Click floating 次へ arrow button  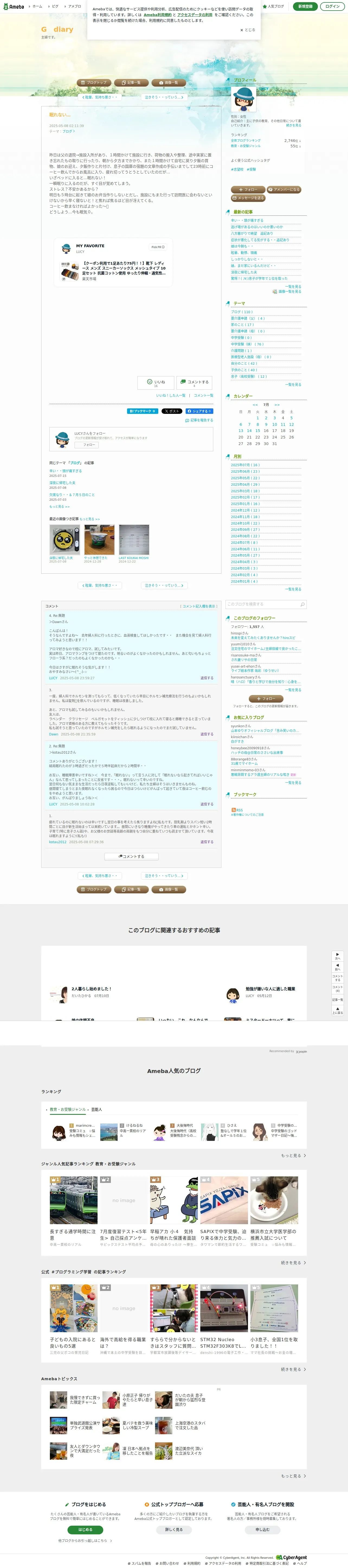pyautogui.click(x=338, y=956)
